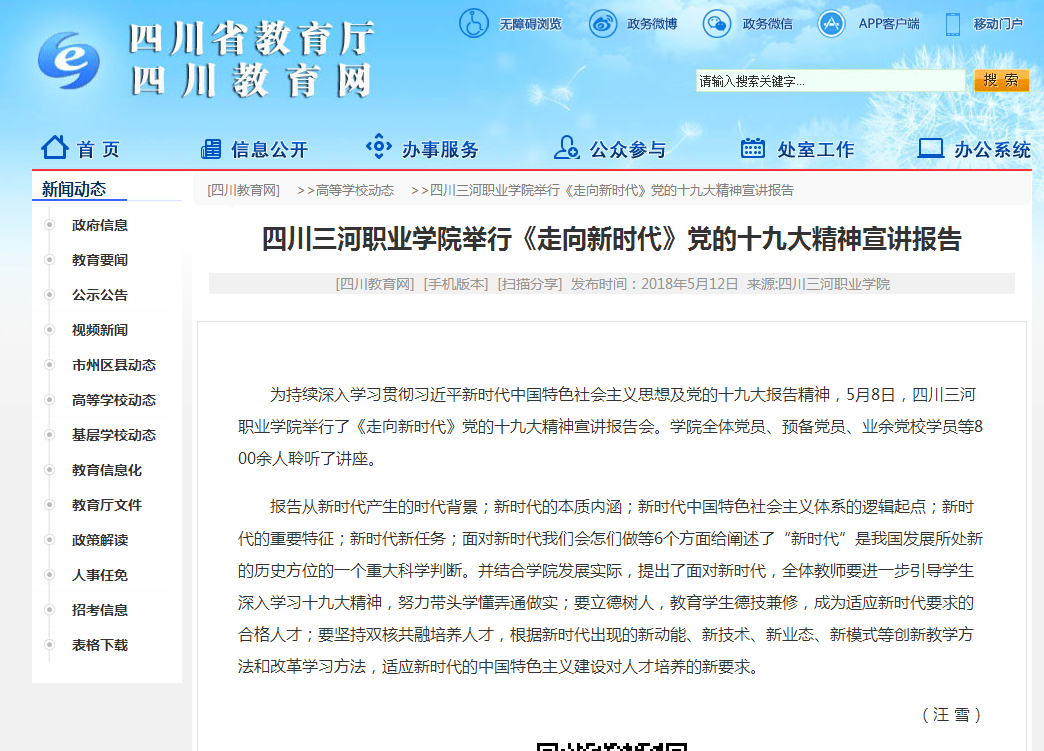Click the 办公系统 laptop icon

pos(931,149)
